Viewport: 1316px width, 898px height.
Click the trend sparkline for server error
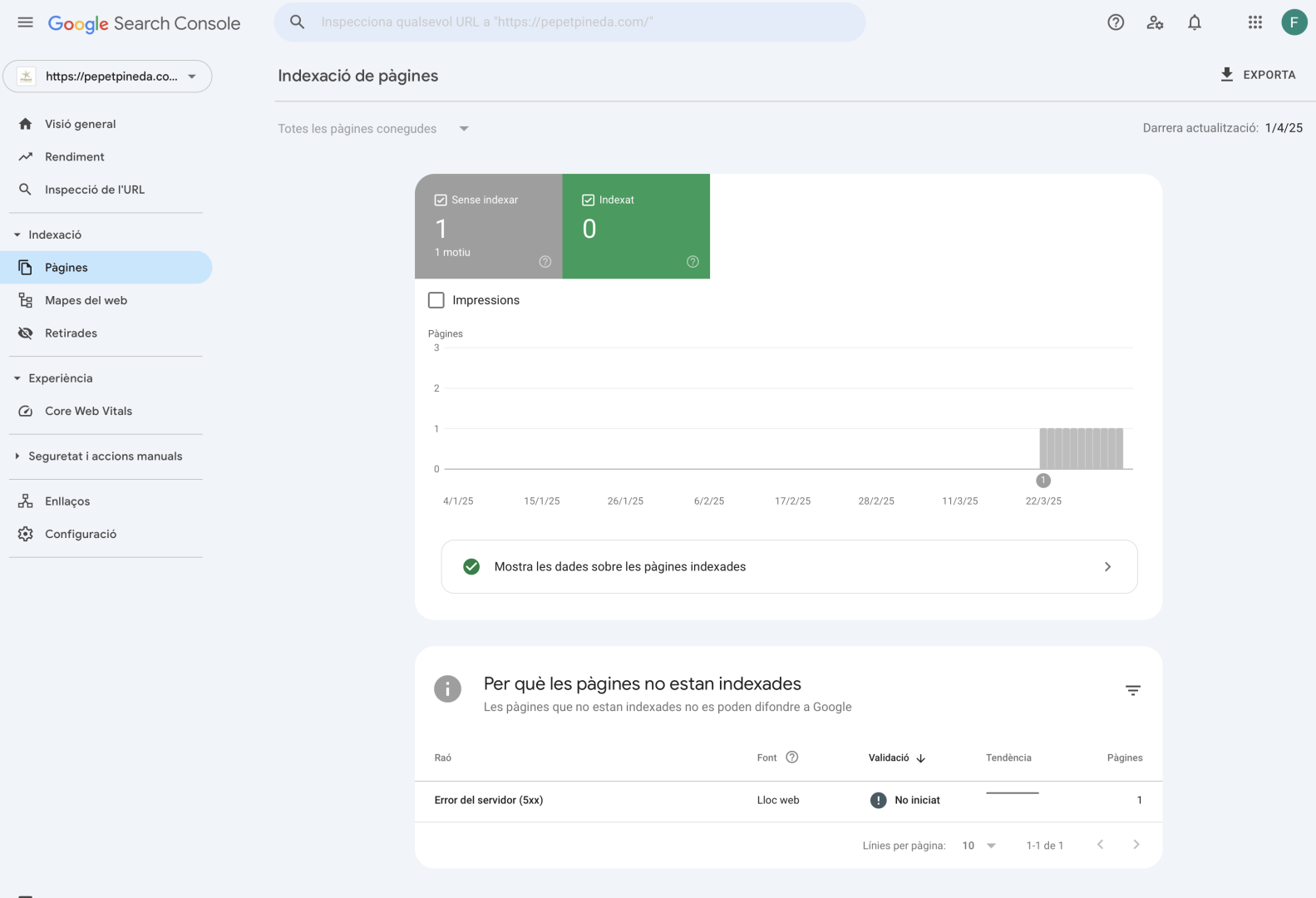(1013, 793)
